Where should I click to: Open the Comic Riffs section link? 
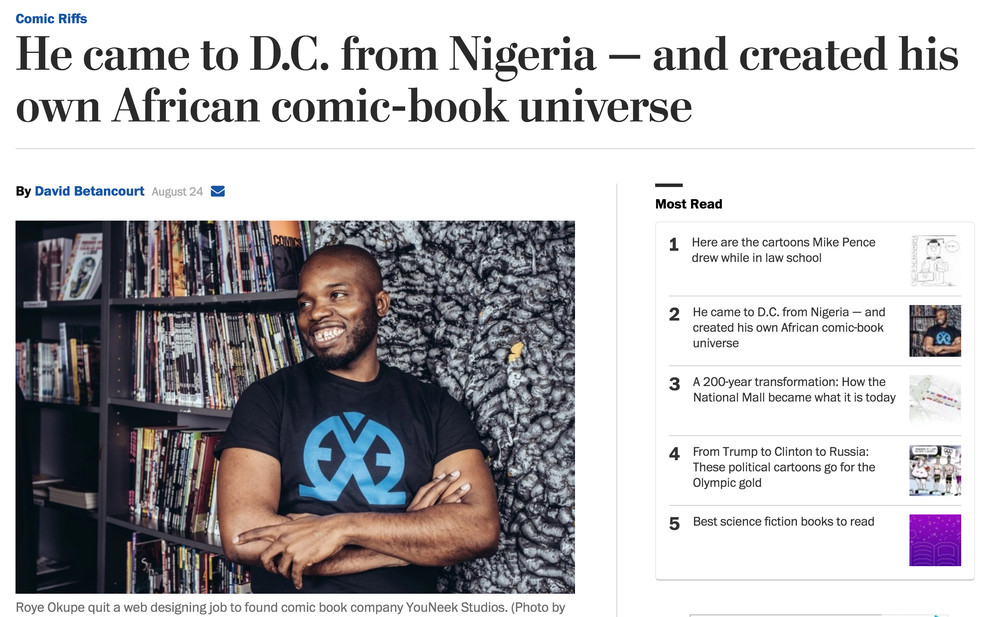pyautogui.click(x=51, y=19)
